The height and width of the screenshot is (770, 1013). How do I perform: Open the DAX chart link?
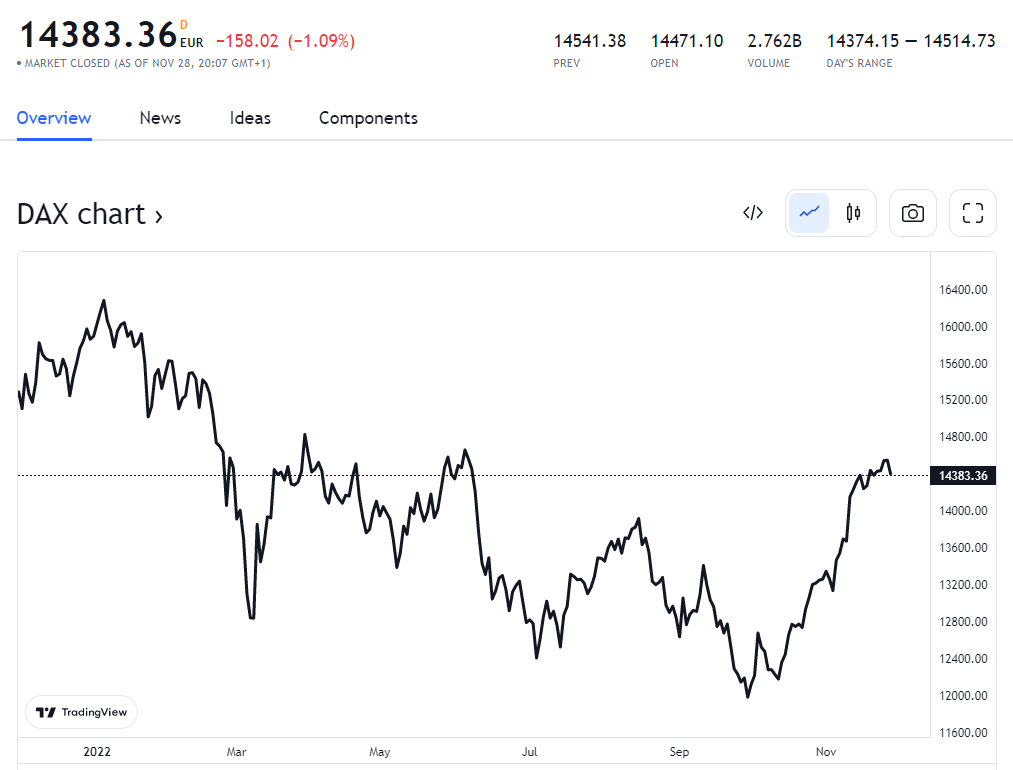click(x=90, y=214)
